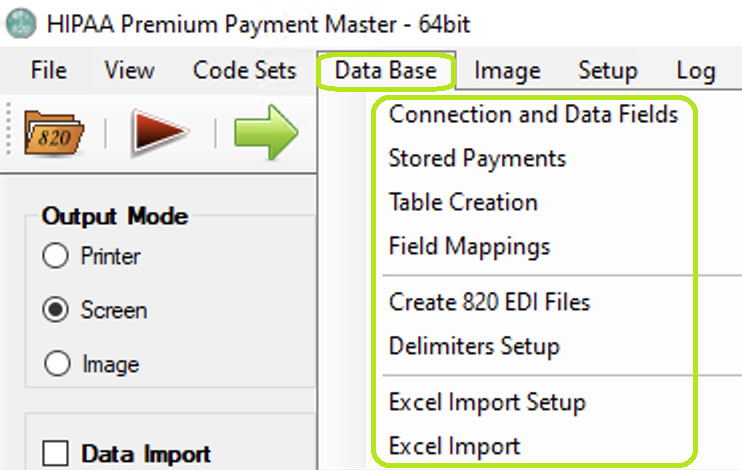The image size is (742, 470).
Task: Open the Code Sets menu
Action: click(245, 71)
